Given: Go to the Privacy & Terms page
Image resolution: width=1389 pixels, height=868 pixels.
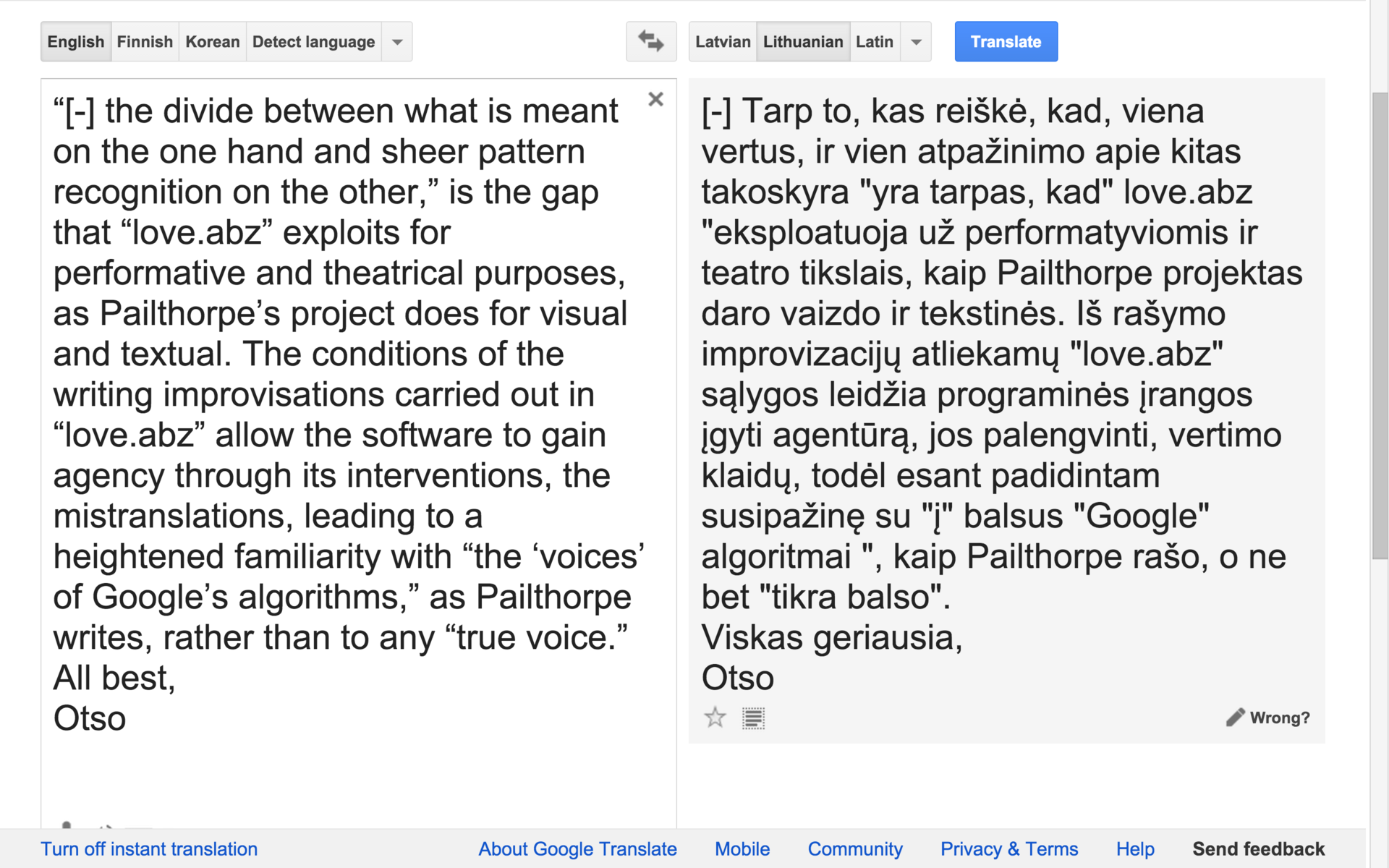Looking at the screenshot, I should (x=1008, y=848).
